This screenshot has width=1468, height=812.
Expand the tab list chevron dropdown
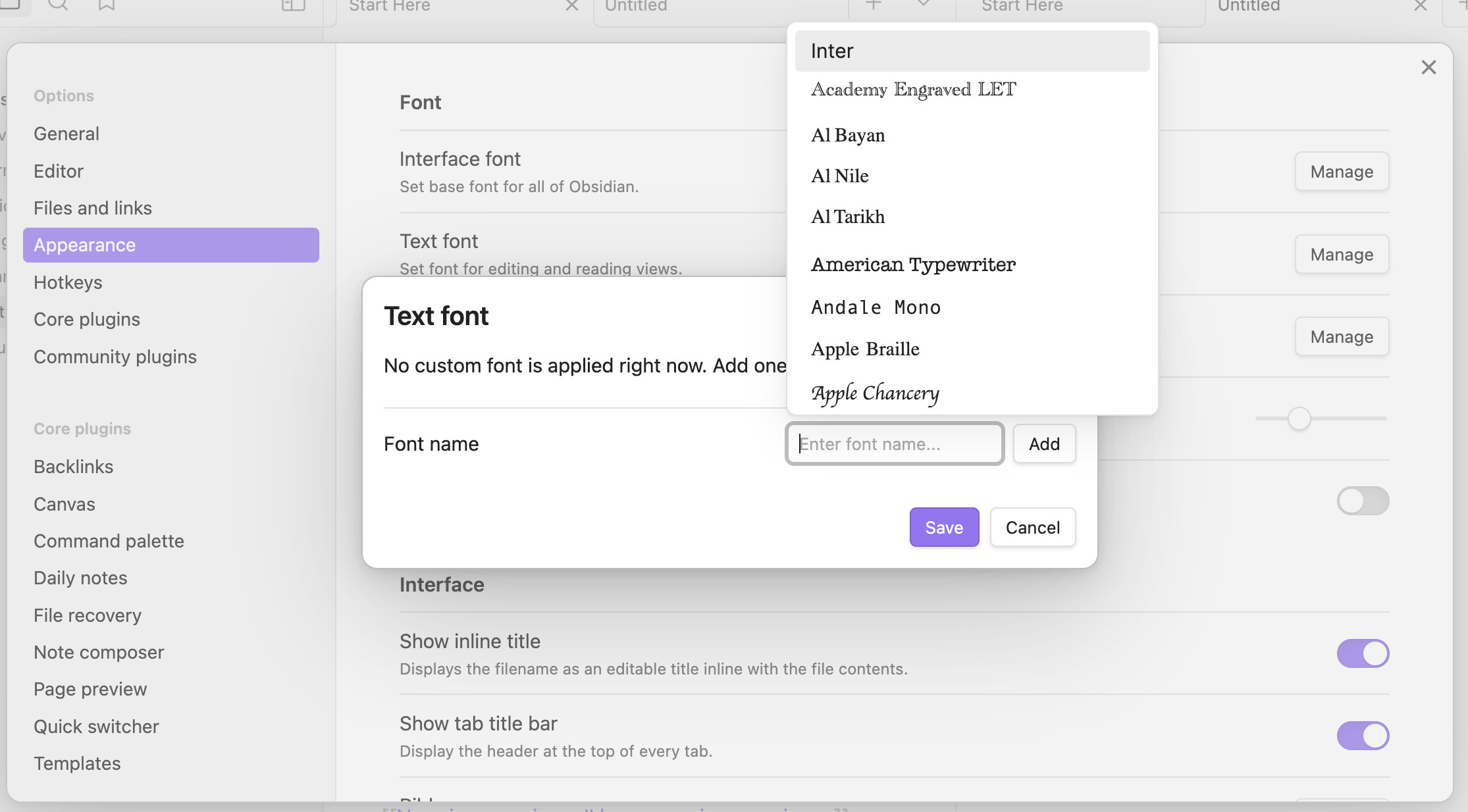click(923, 4)
